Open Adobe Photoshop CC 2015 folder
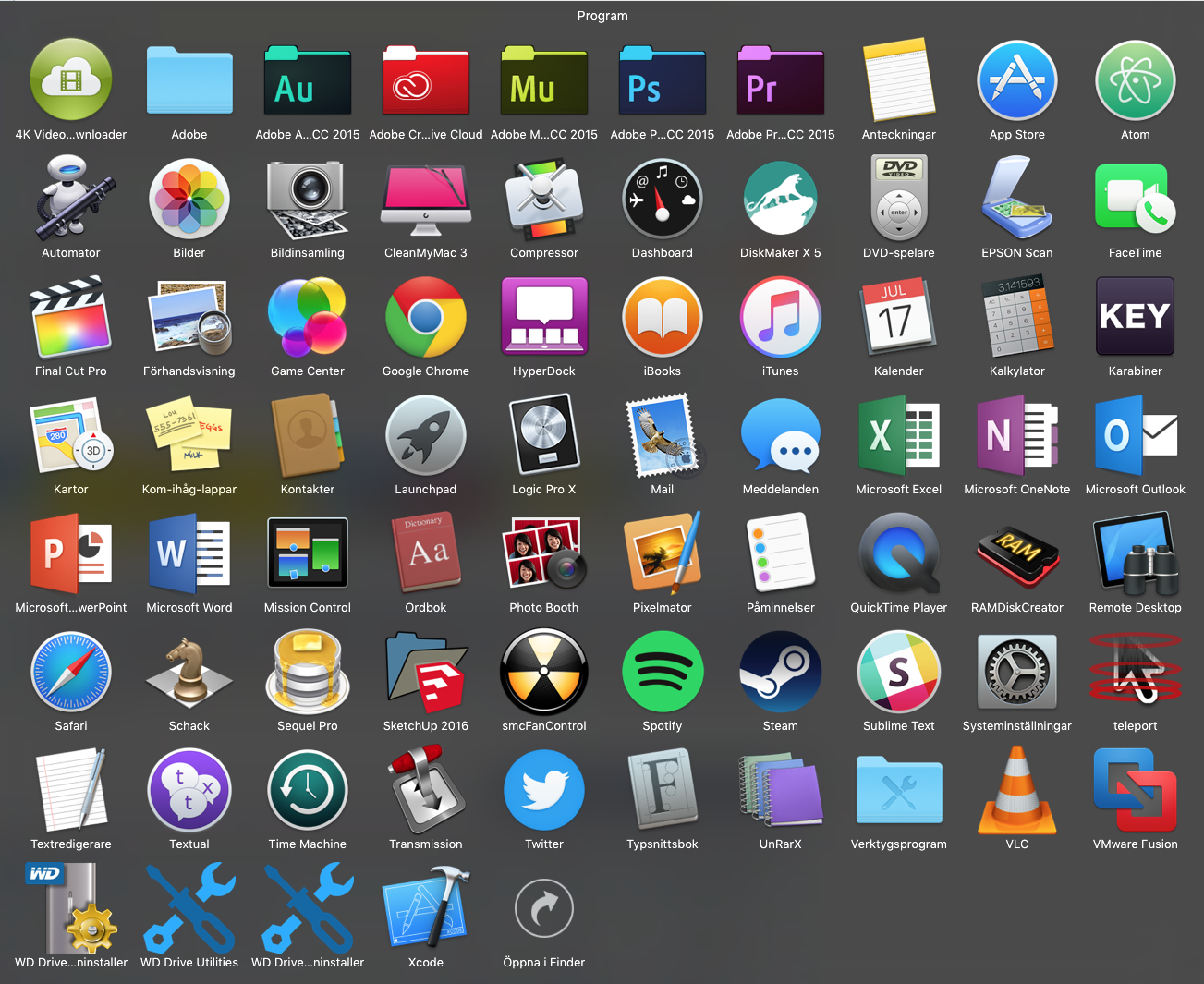Viewport: 1204px width, 984px height. tap(663, 79)
